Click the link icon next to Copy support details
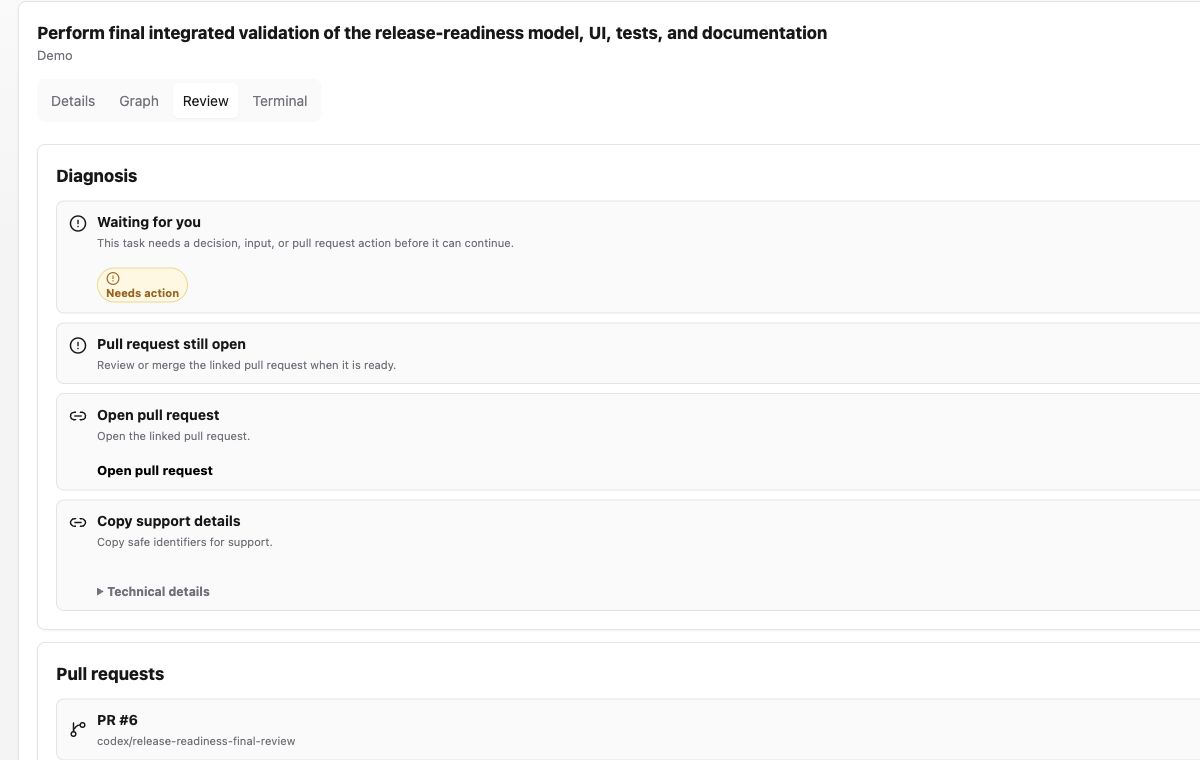The height and width of the screenshot is (760, 1200). (78, 522)
